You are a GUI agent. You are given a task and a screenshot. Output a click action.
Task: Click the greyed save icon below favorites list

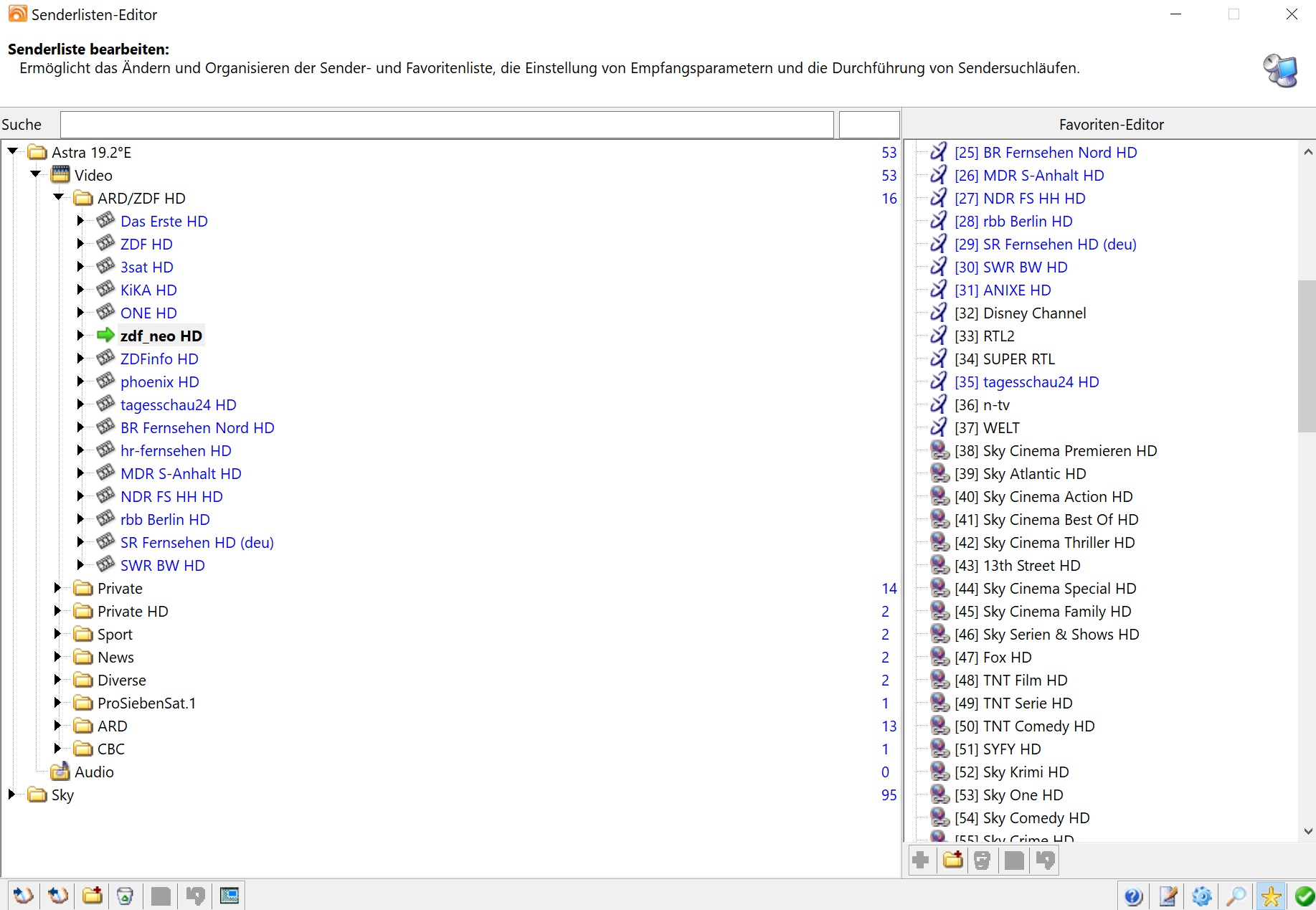(x=1014, y=860)
